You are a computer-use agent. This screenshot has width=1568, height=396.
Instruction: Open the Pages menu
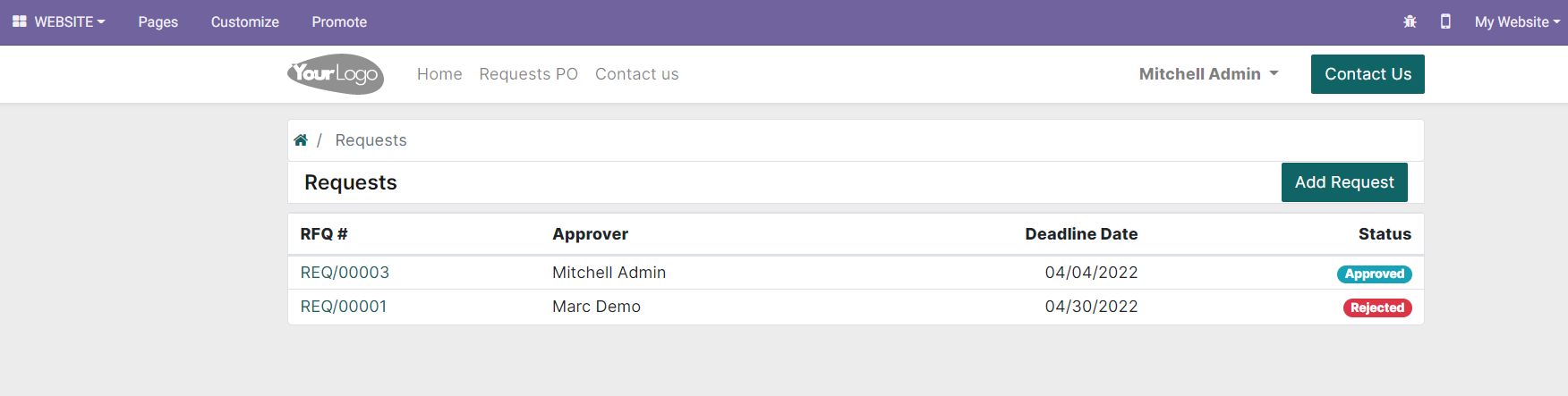pos(158,21)
